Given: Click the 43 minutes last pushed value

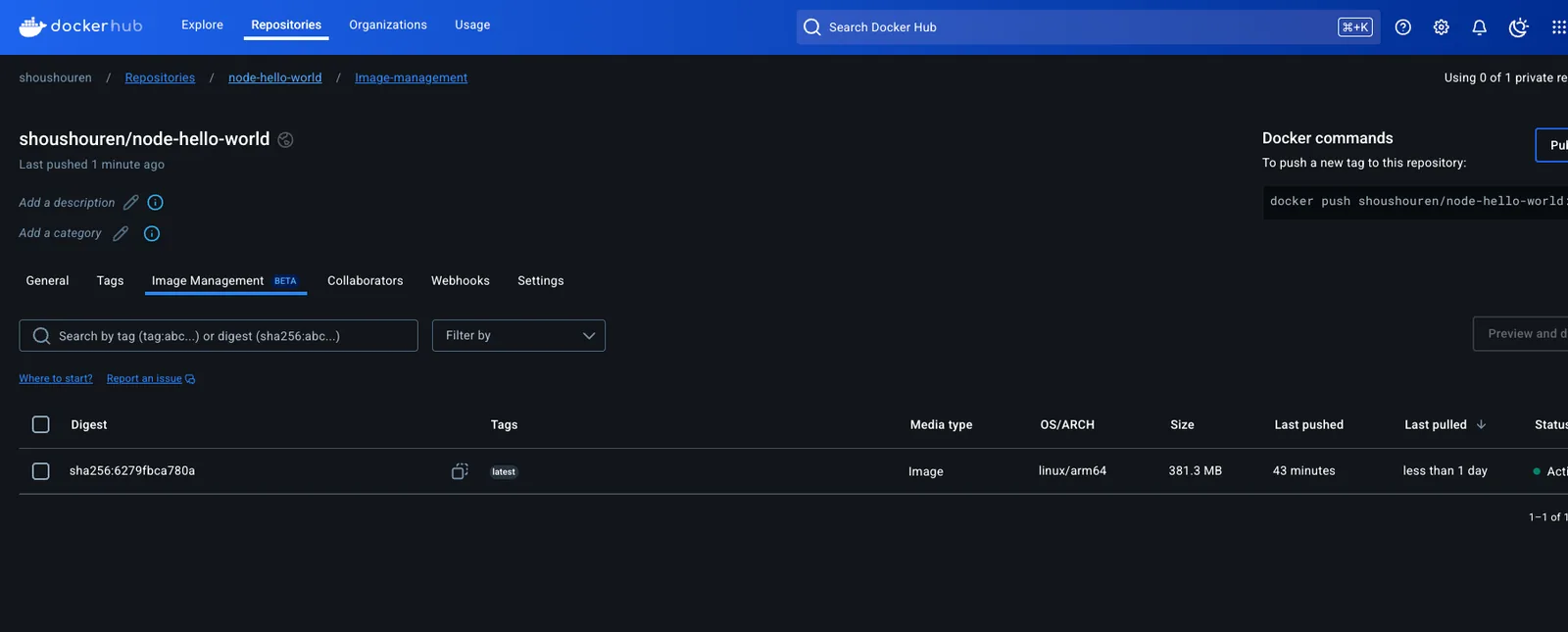Looking at the screenshot, I should click(x=1303, y=470).
